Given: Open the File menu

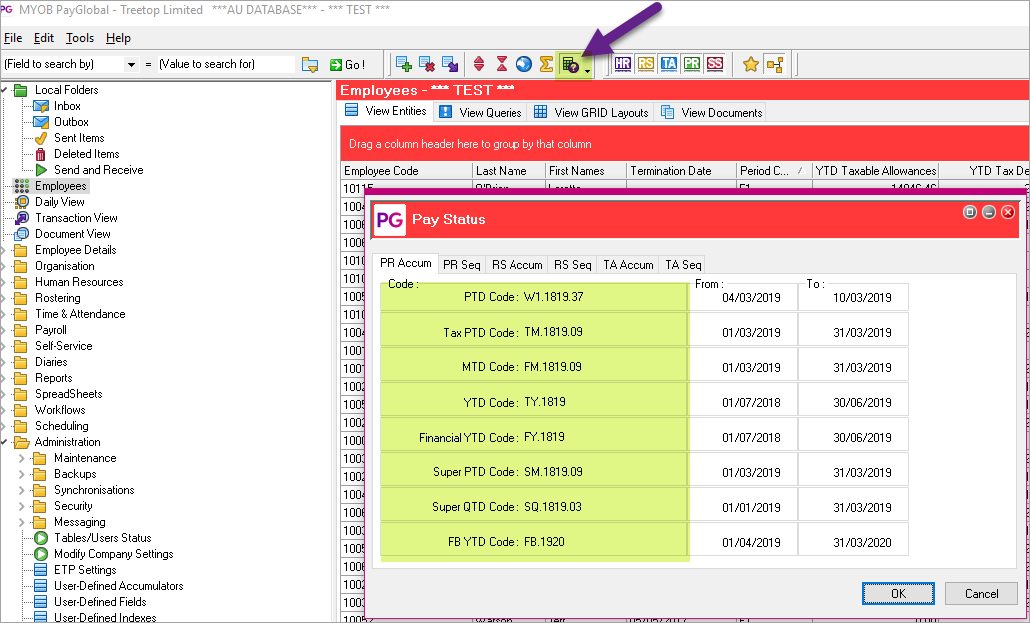Looking at the screenshot, I should [12, 38].
